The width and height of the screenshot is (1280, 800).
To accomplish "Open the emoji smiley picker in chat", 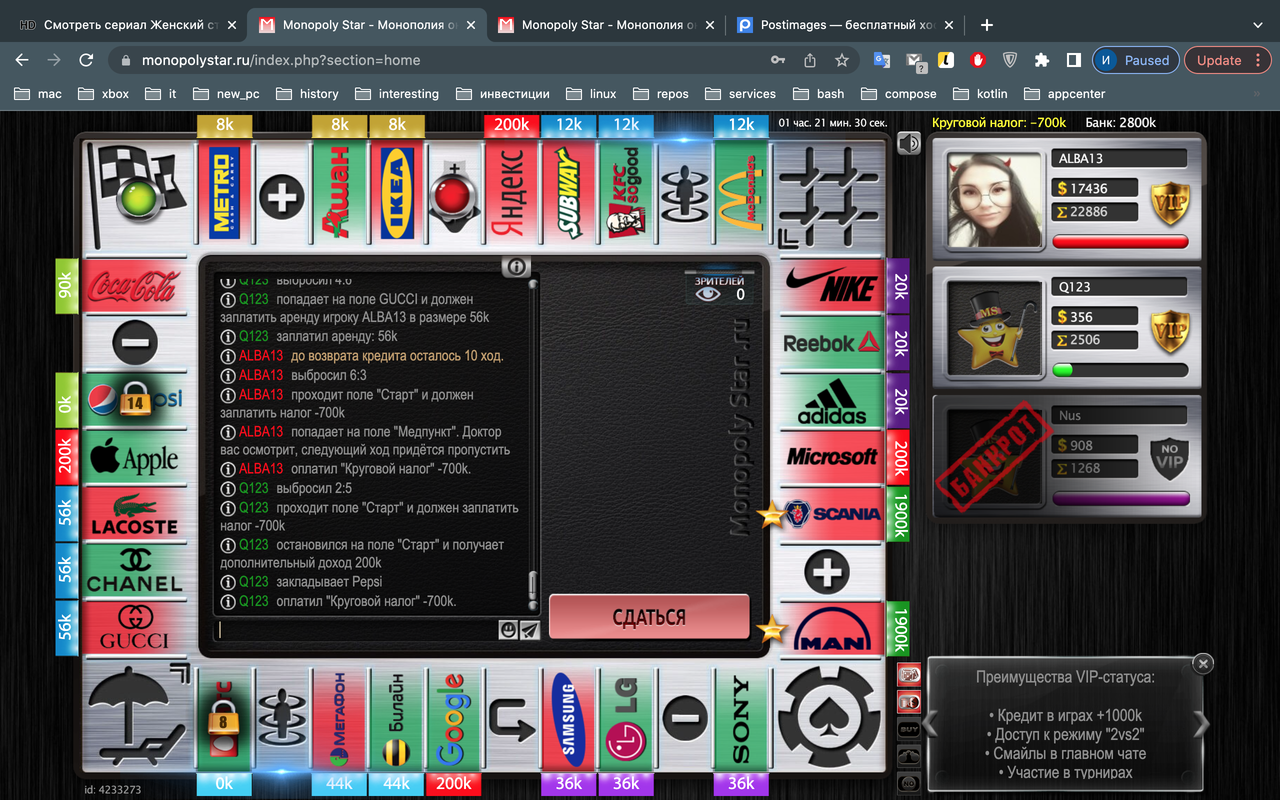I will tap(508, 630).
